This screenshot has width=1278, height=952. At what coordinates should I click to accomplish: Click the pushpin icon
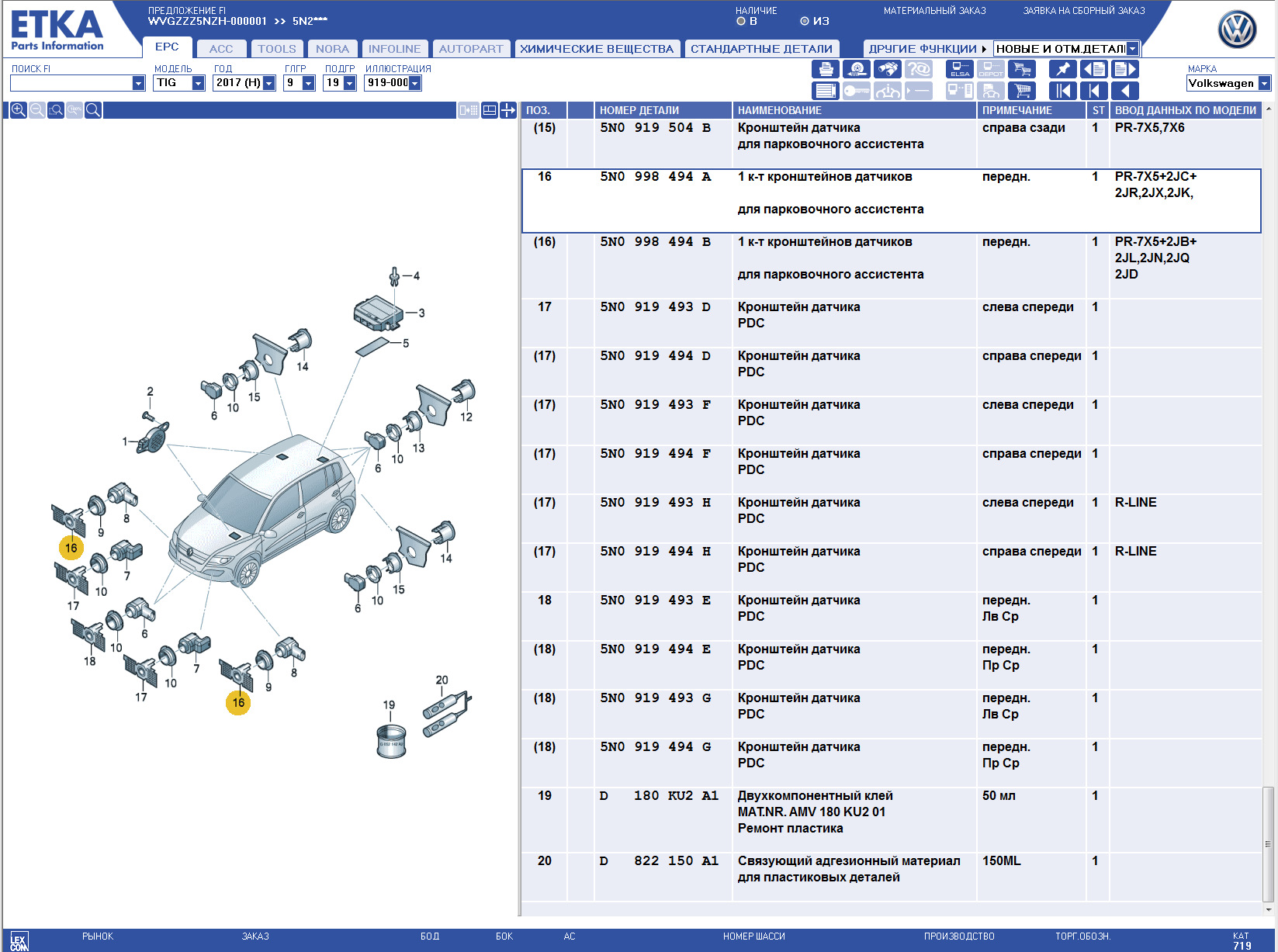click(x=1063, y=70)
